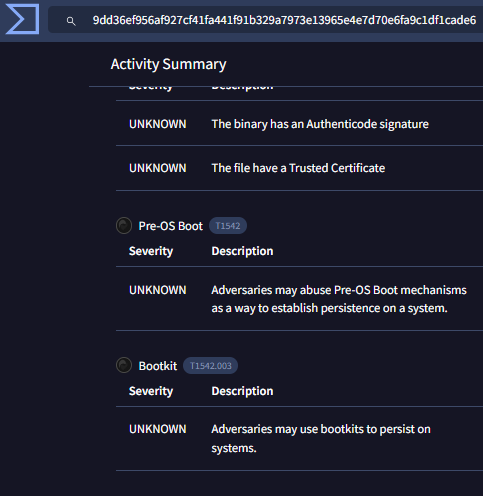Click UNKNOWN severity beside Authenticode signature
The width and height of the screenshot is (483, 496).
click(158, 124)
